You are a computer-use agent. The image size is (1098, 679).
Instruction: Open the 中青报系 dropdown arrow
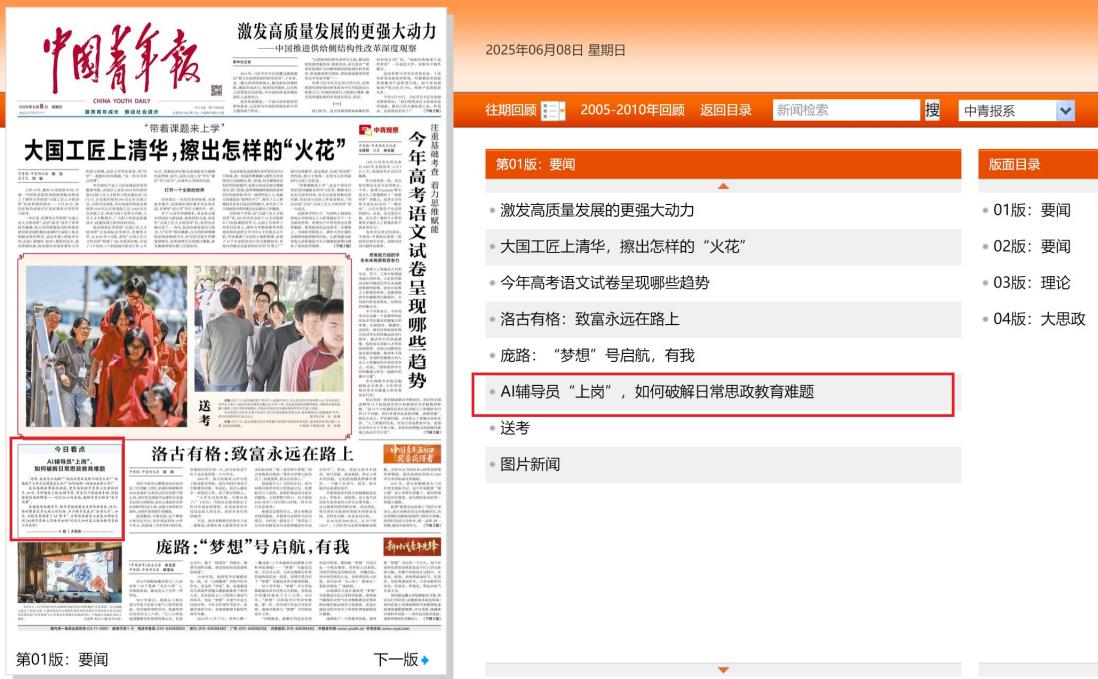tap(1065, 111)
